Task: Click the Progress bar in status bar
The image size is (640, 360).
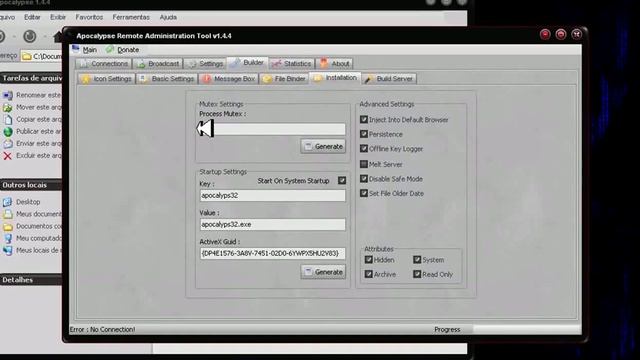Action: coord(527,329)
